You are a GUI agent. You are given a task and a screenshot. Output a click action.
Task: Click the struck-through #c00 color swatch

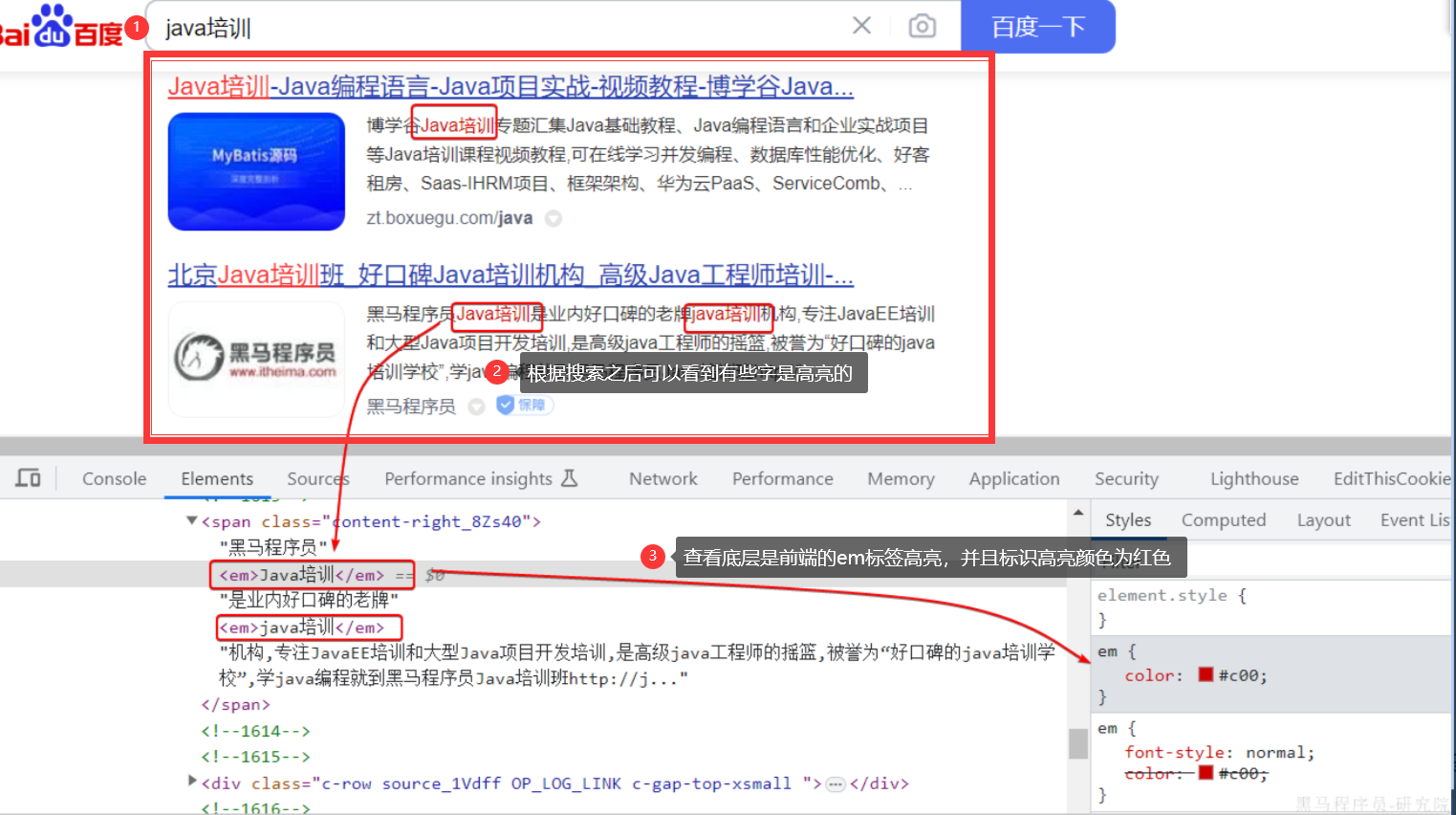1206,773
